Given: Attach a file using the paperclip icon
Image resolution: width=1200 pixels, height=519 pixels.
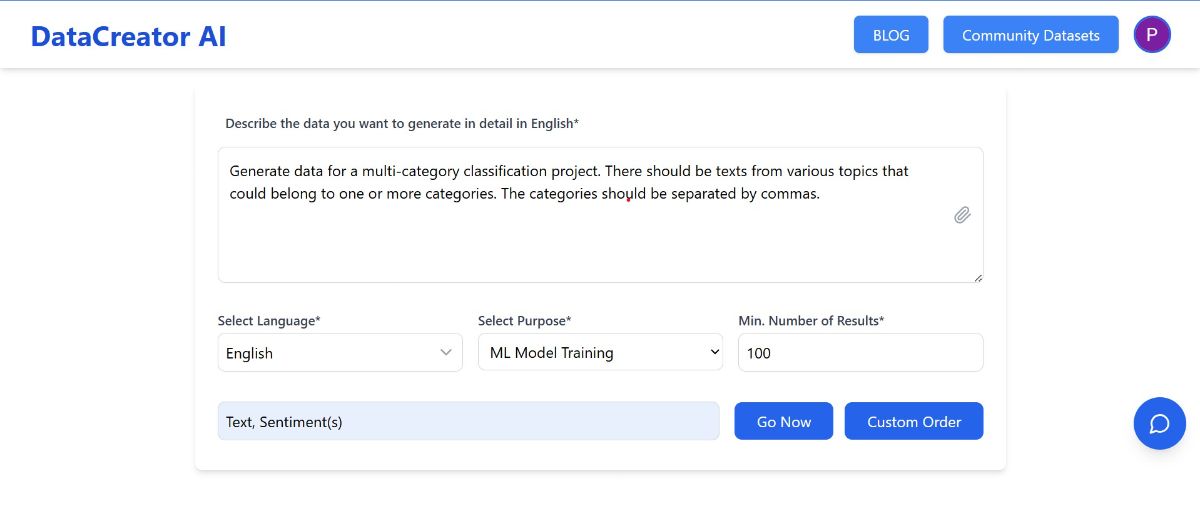Looking at the screenshot, I should [x=962, y=215].
